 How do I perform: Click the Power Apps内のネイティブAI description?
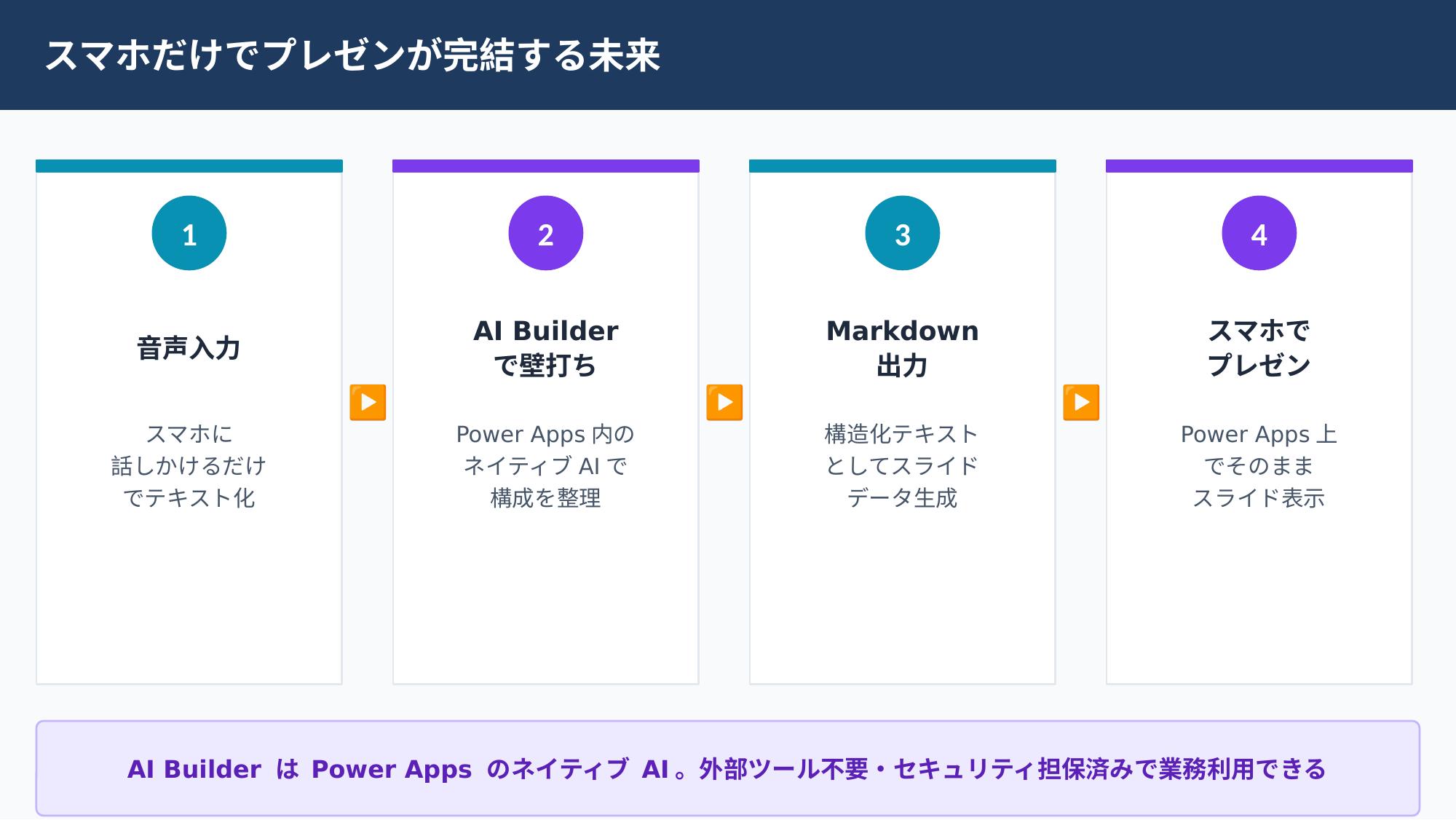coord(546,466)
